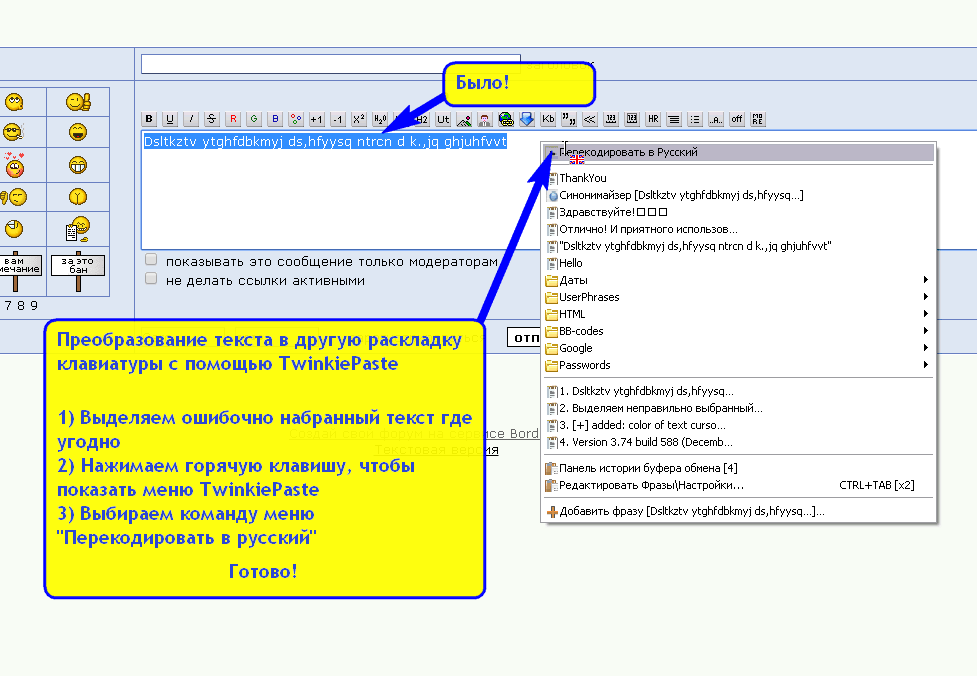Insert subscript with H₂O button

pos(380,119)
